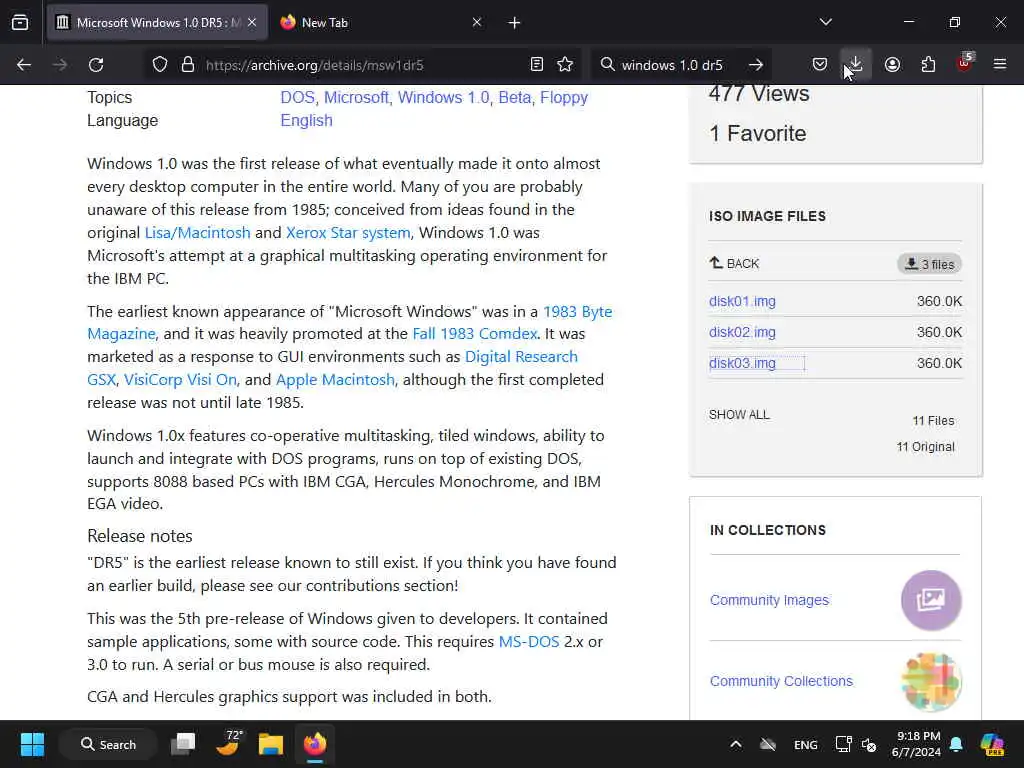Follow the VisiCorp Visi On link
Image resolution: width=1024 pixels, height=768 pixels.
click(180, 379)
